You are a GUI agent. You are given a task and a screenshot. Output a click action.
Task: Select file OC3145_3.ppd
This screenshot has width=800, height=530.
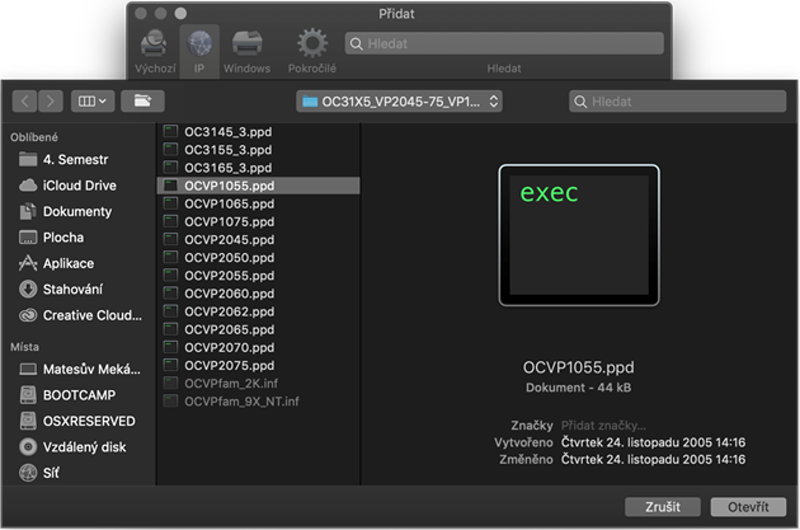pos(258,132)
